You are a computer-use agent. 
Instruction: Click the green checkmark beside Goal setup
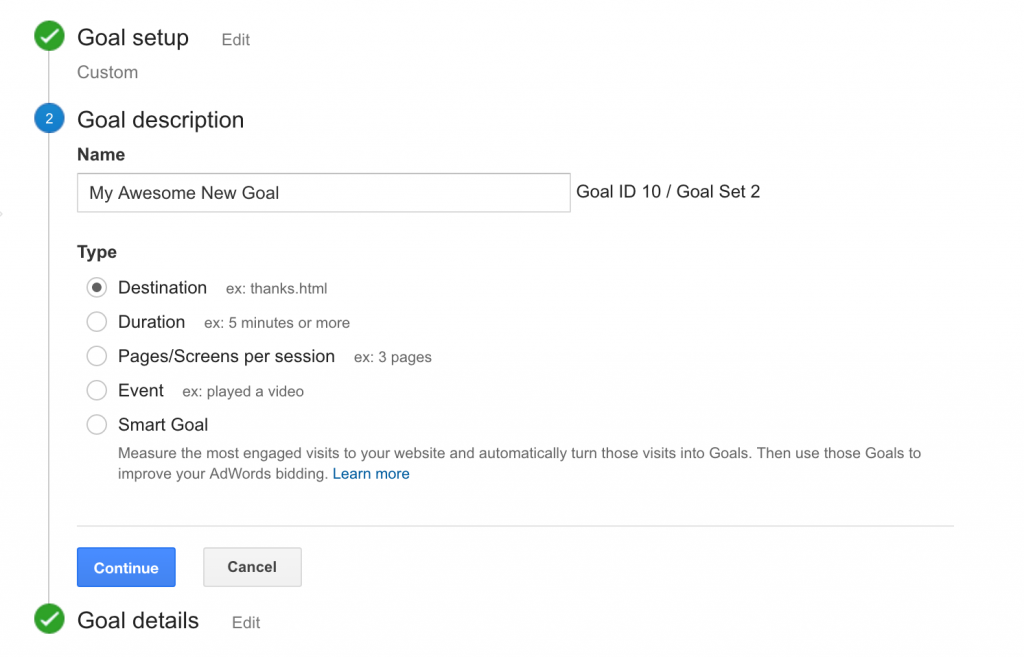coord(48,35)
